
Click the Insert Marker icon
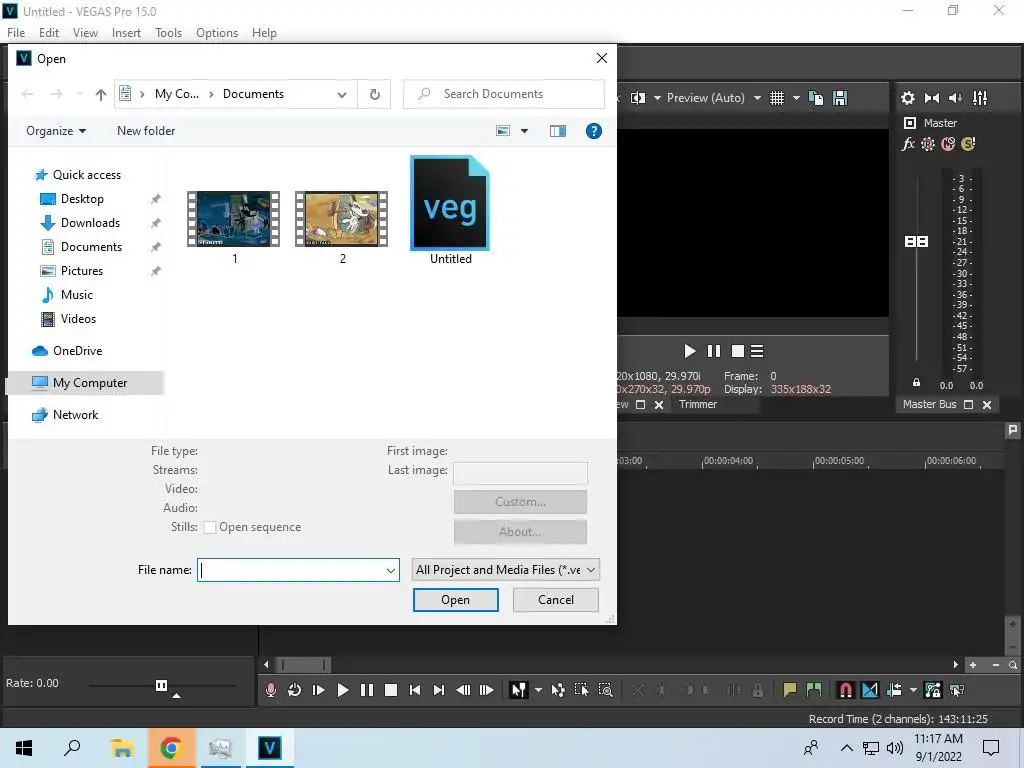pos(790,690)
